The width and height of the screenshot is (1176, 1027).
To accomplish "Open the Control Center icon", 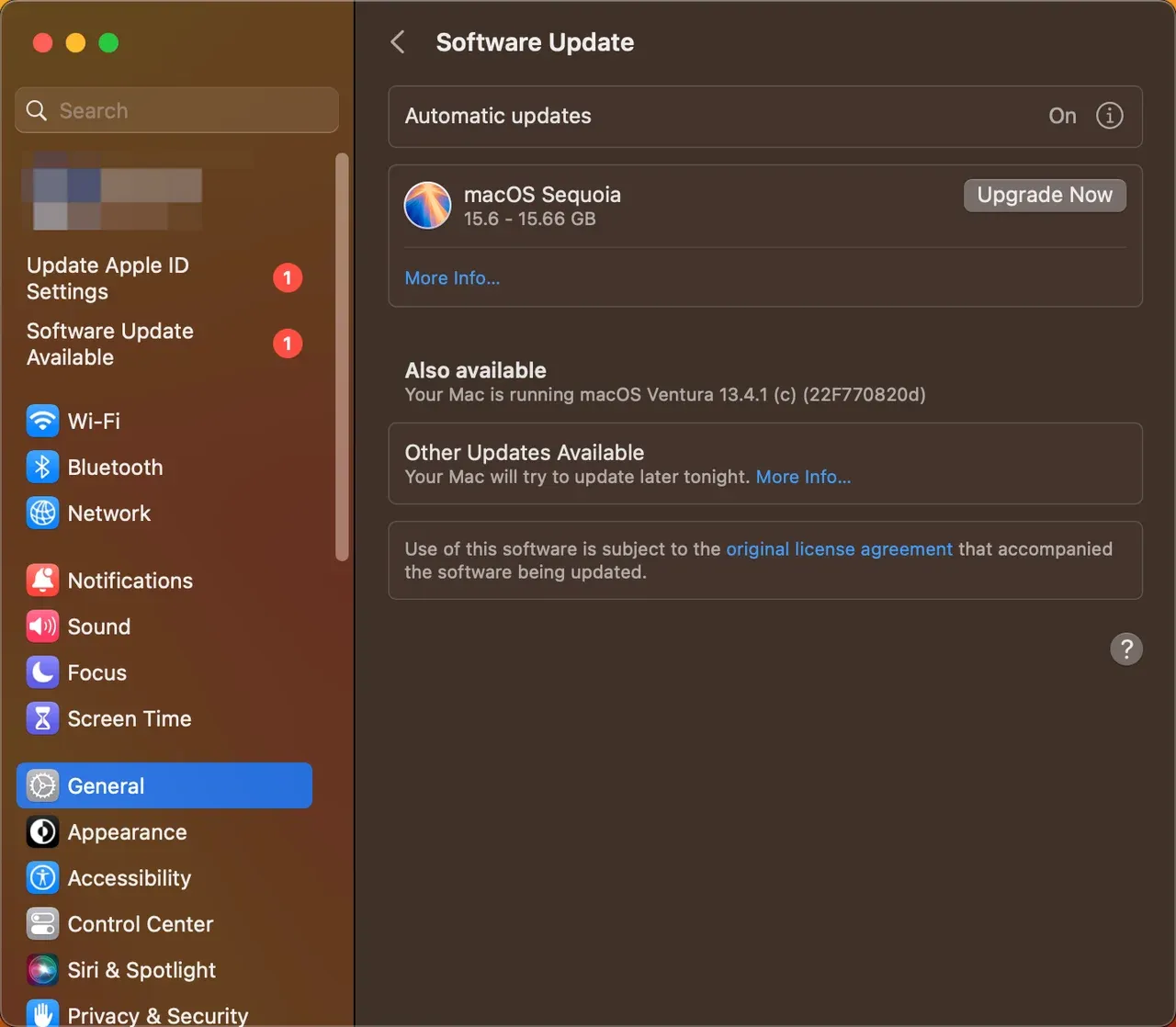I will pyautogui.click(x=42, y=923).
